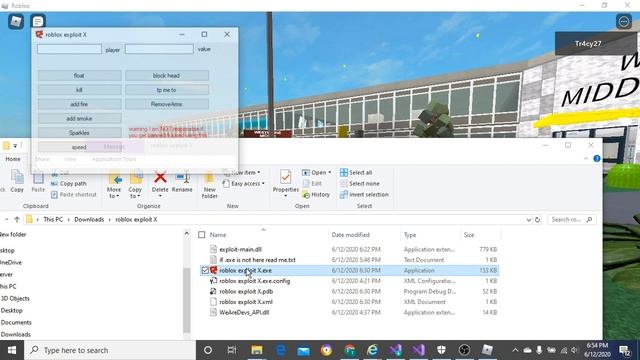The width and height of the screenshot is (640, 360).
Task: Open the Roblox menu logo icon
Action: [16, 21]
